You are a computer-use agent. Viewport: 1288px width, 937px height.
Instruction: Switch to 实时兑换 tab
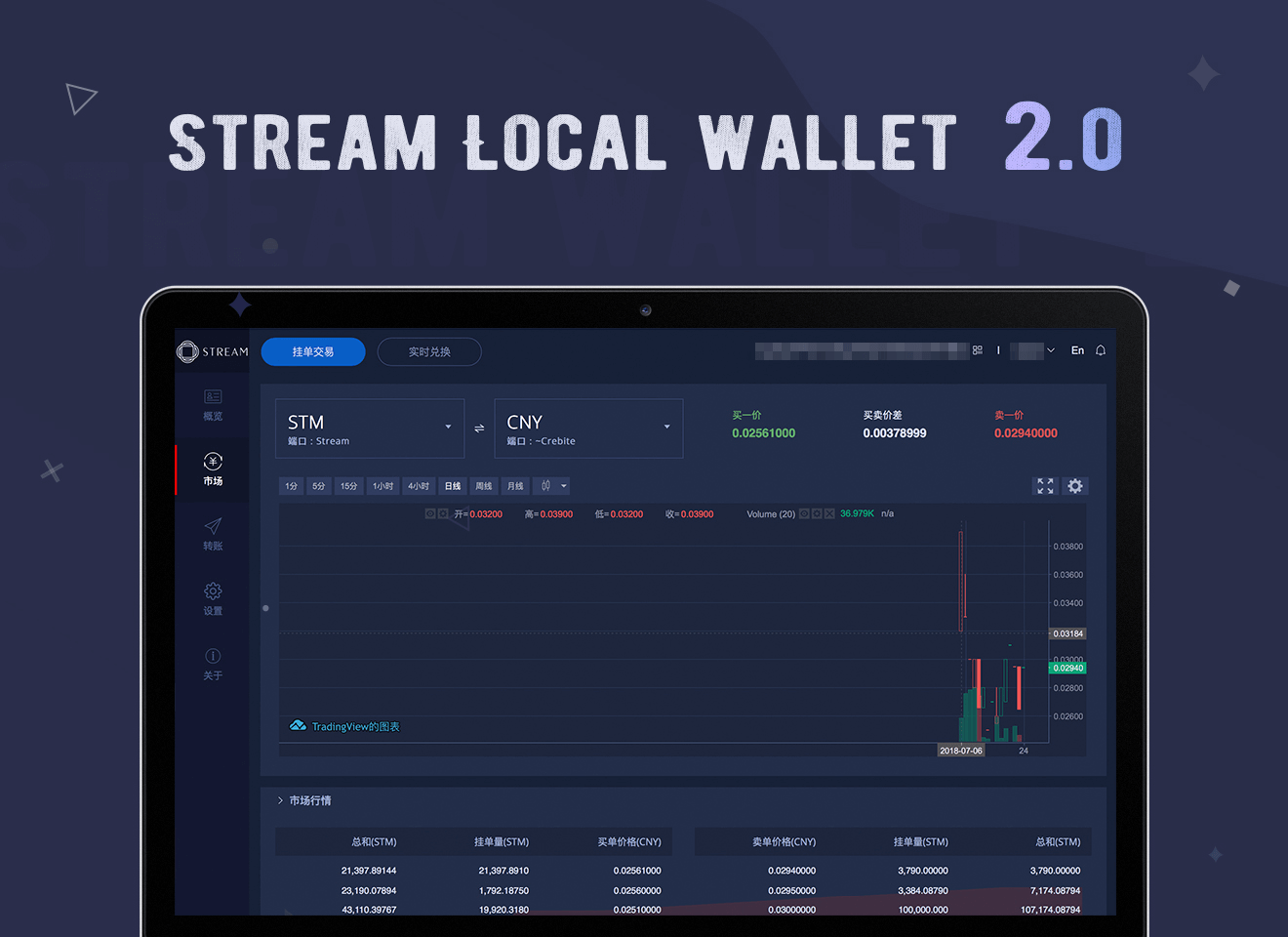pyautogui.click(x=429, y=351)
